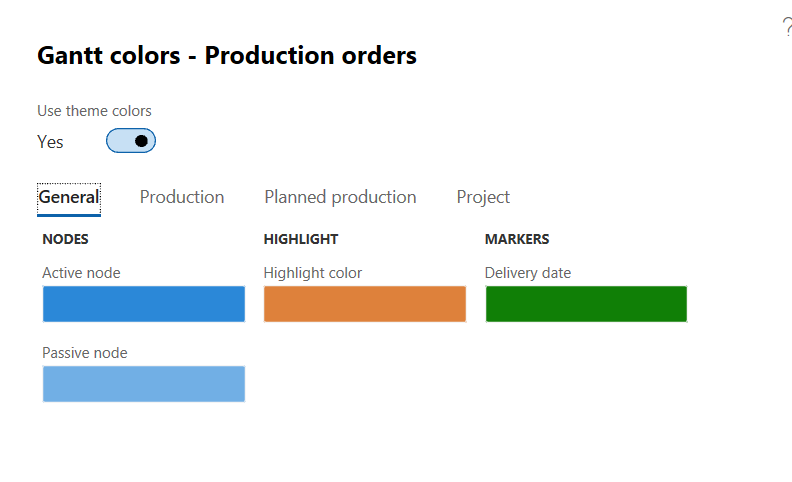Click the "Delivery date" field label
Image resolution: width=792 pixels, height=482 pixels.
pyautogui.click(x=528, y=273)
